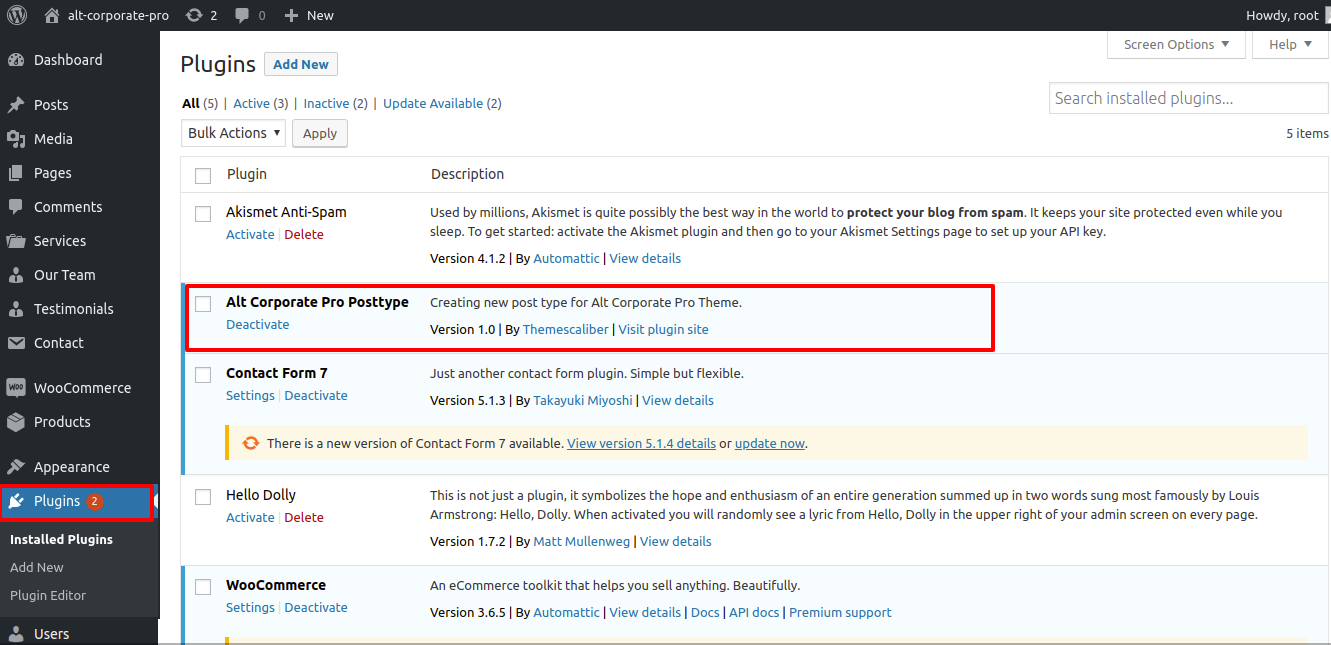The width and height of the screenshot is (1331, 645).
Task: Click update now for Contact Form 7
Action: (x=770, y=443)
